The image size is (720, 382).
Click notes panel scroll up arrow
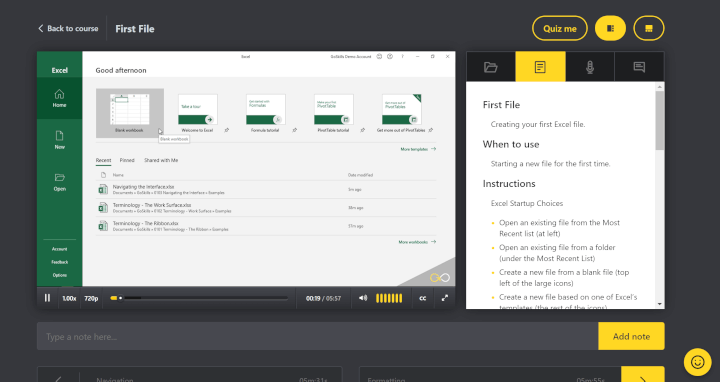660,87
